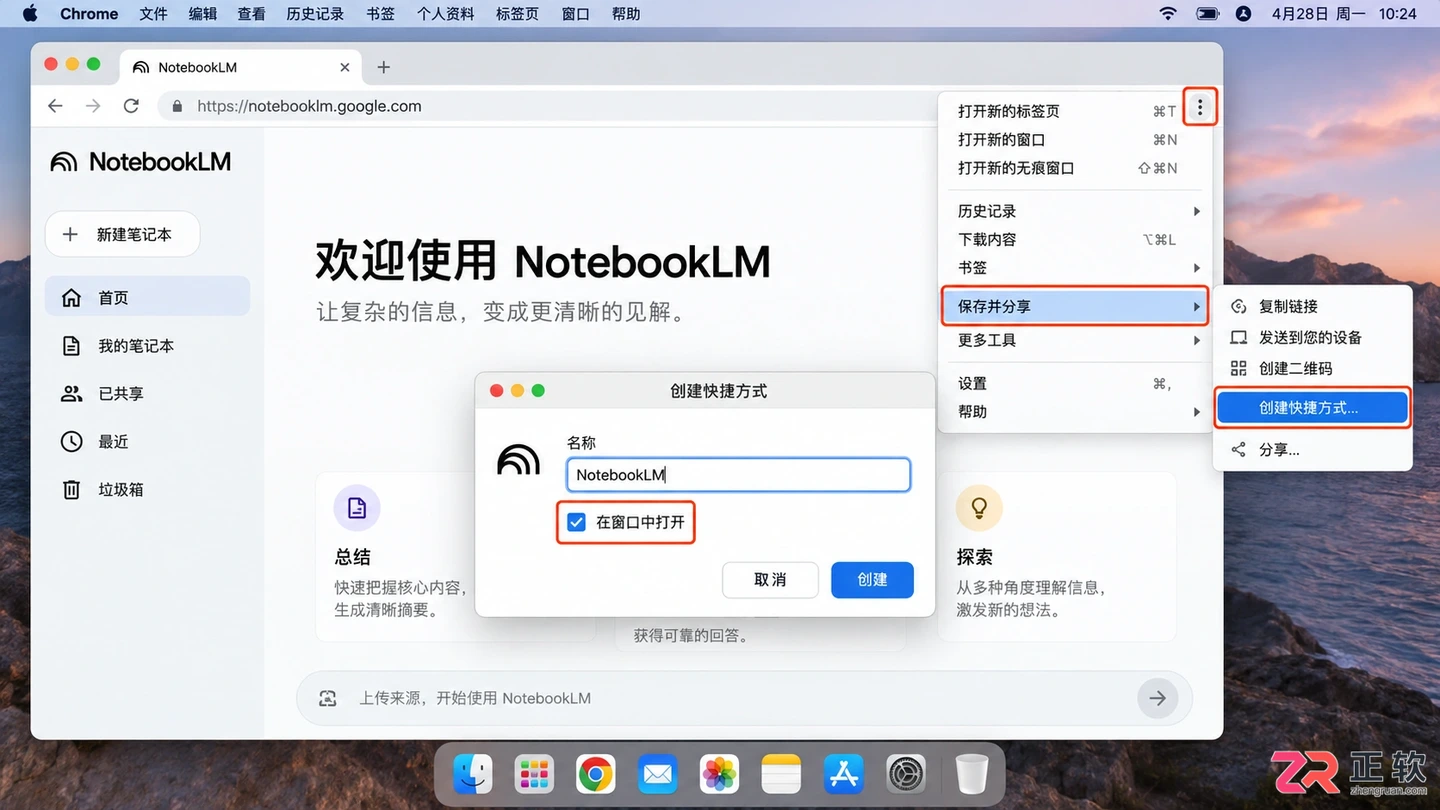Select 打开新的窗口 menu item

coord(1073,140)
